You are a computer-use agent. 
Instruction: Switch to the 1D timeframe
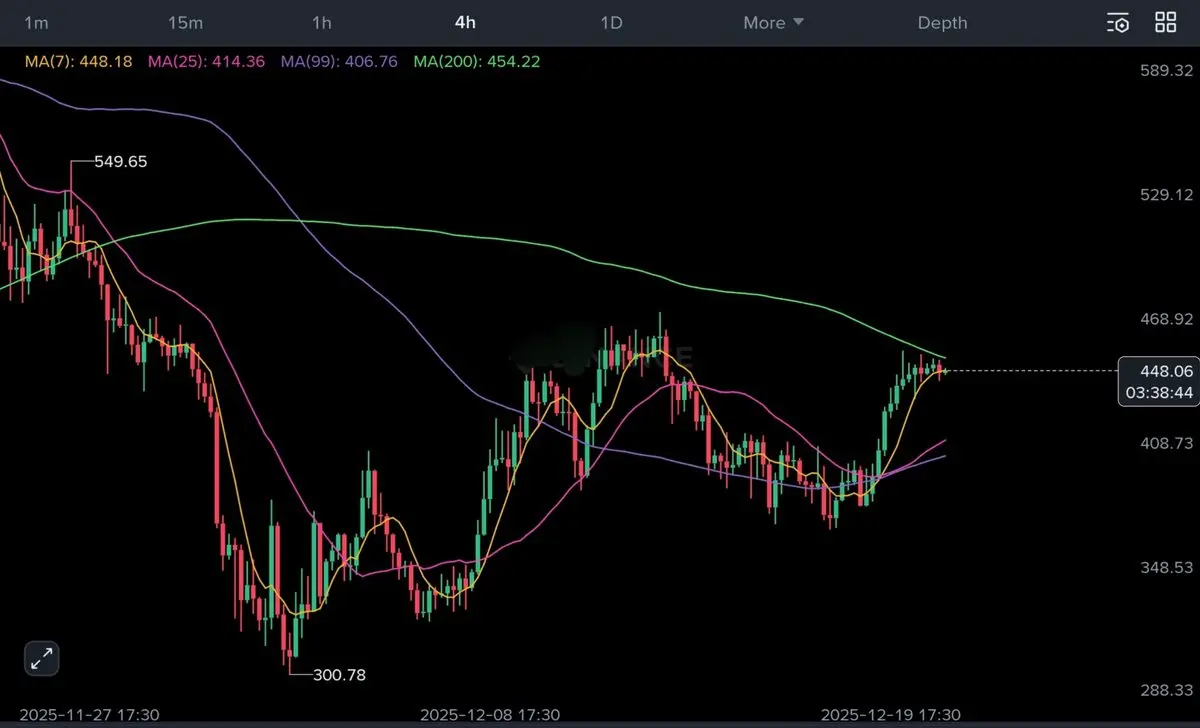(611, 22)
